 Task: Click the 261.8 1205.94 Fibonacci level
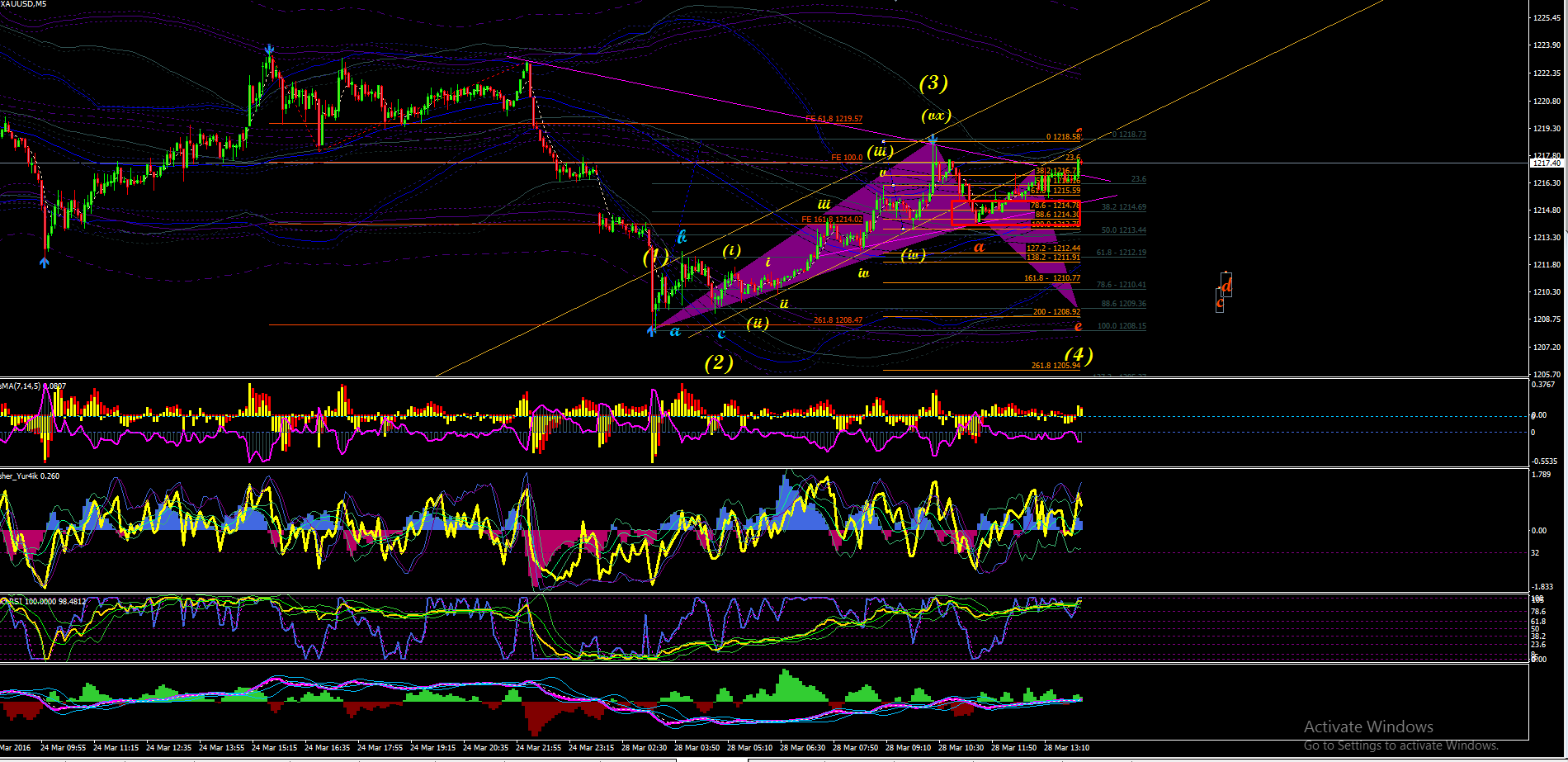[x=1056, y=366]
